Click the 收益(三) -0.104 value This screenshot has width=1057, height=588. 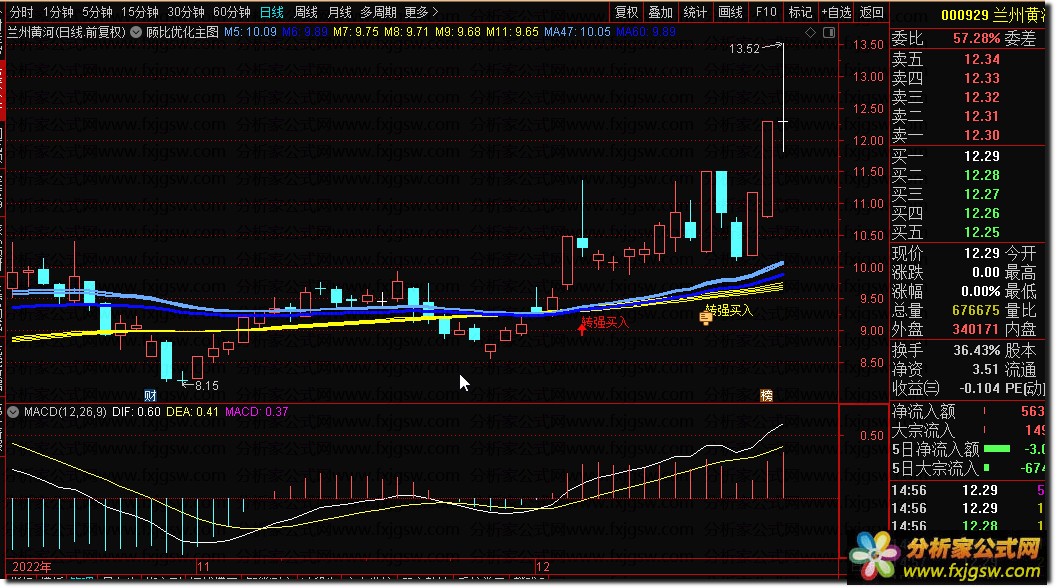point(979,388)
